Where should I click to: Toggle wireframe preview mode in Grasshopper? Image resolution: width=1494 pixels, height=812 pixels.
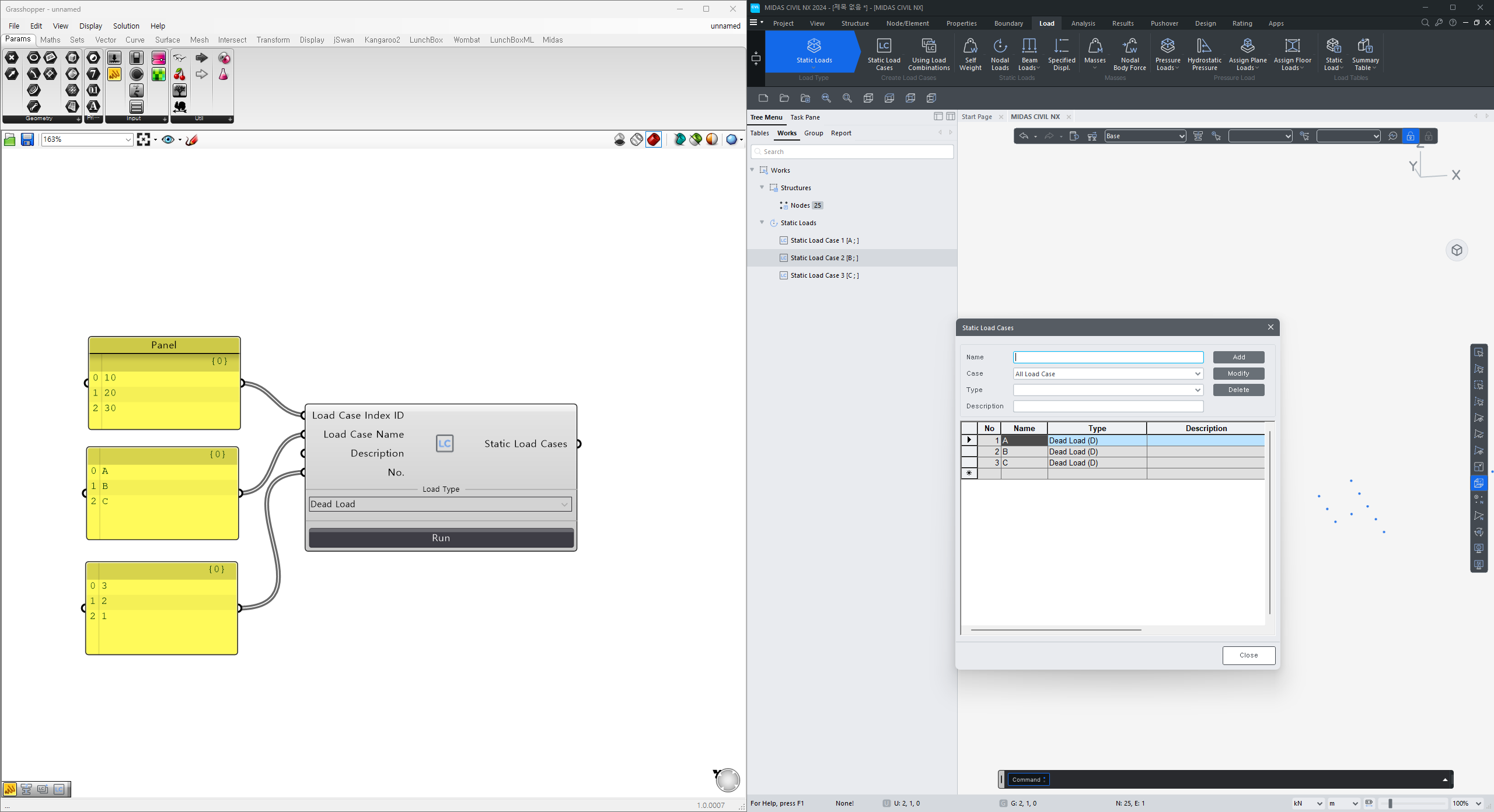(x=637, y=139)
